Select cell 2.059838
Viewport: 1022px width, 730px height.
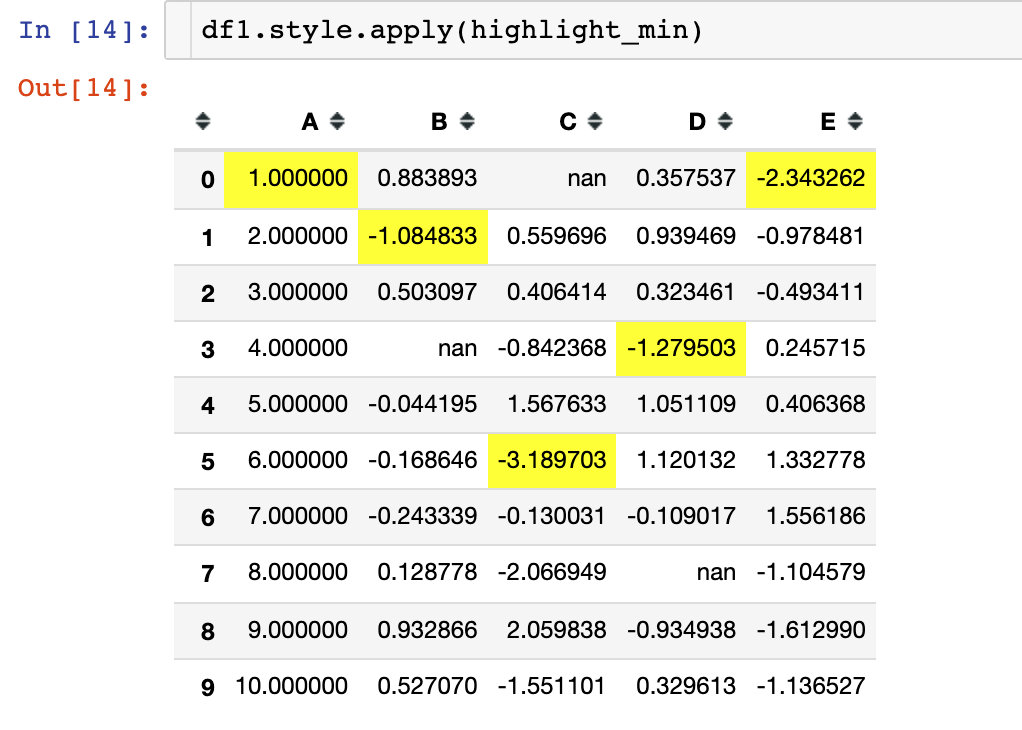point(551,631)
